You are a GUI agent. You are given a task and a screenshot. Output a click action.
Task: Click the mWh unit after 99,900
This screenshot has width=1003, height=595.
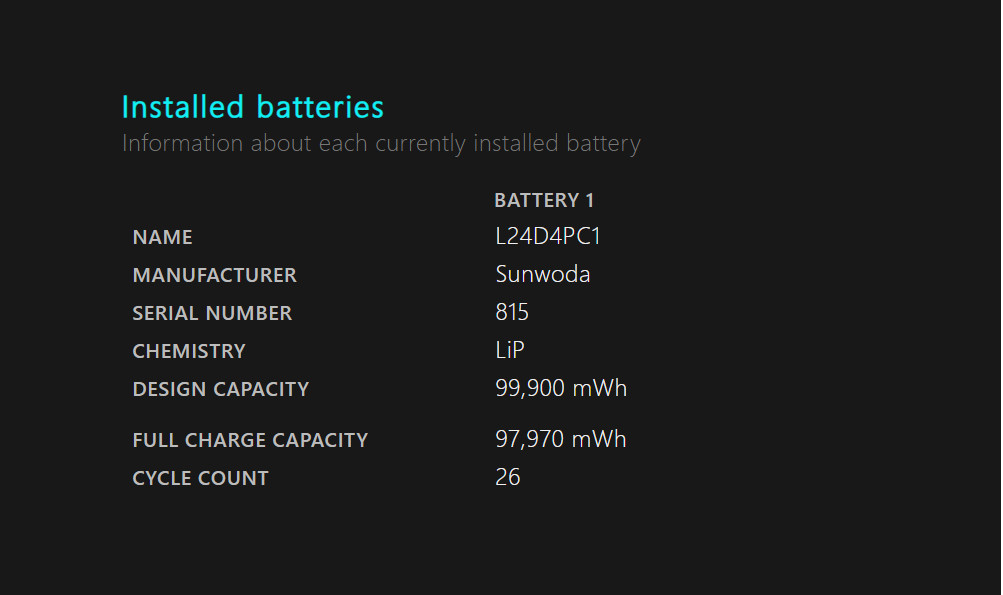coord(599,388)
